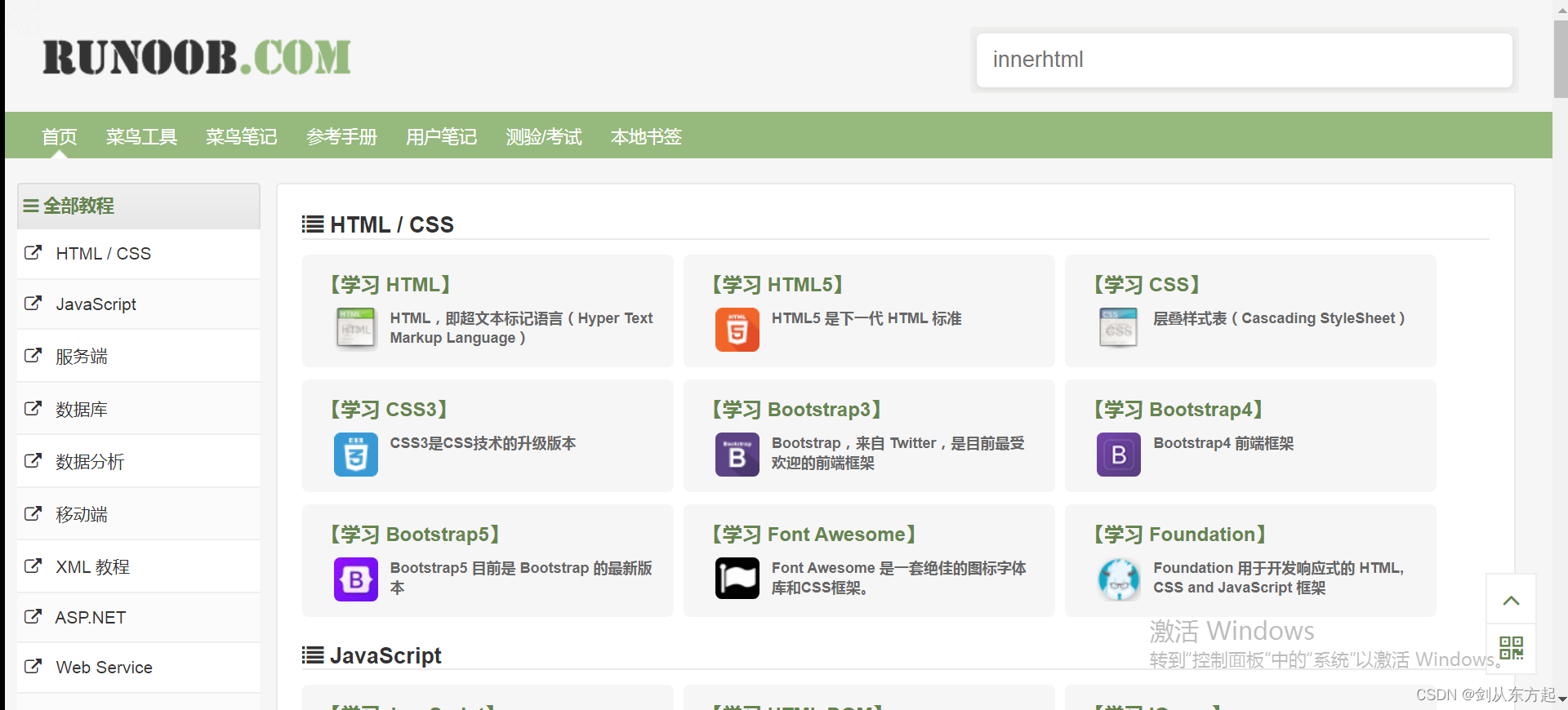Screen dimensions: 1568x710
Task: Open 数据库 category in sidebar
Action: [82, 410]
